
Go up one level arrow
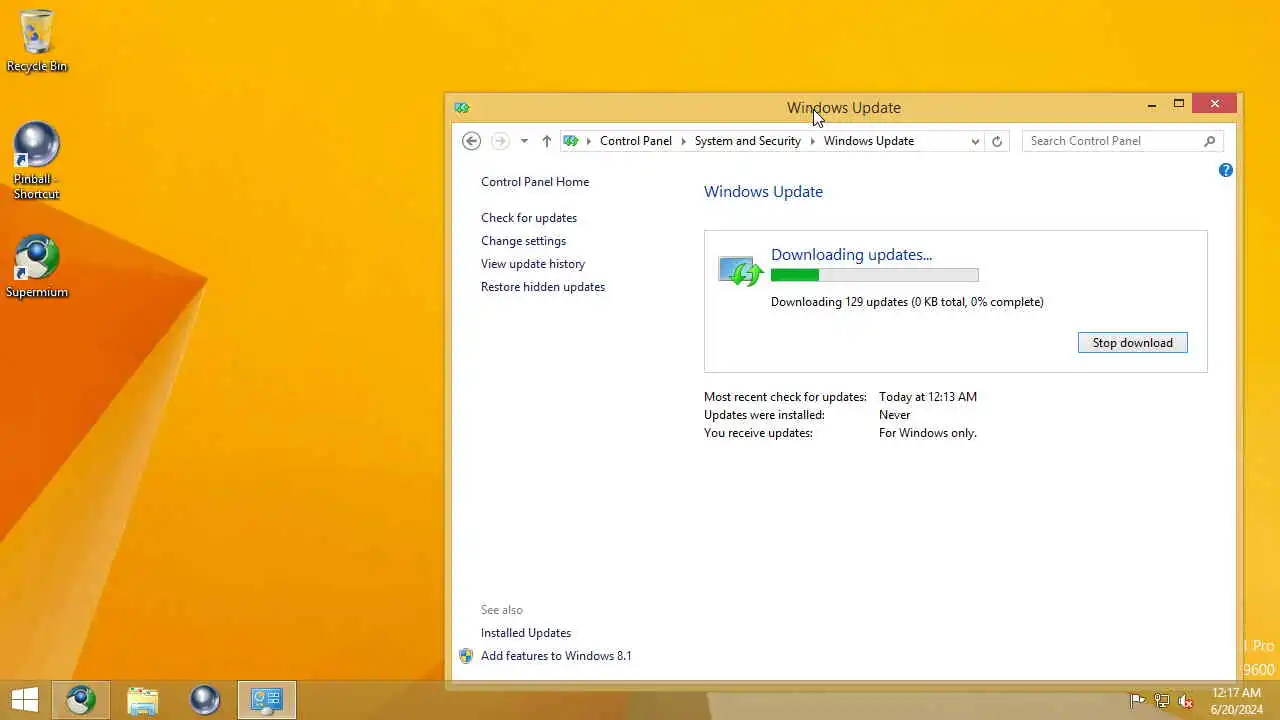546,141
